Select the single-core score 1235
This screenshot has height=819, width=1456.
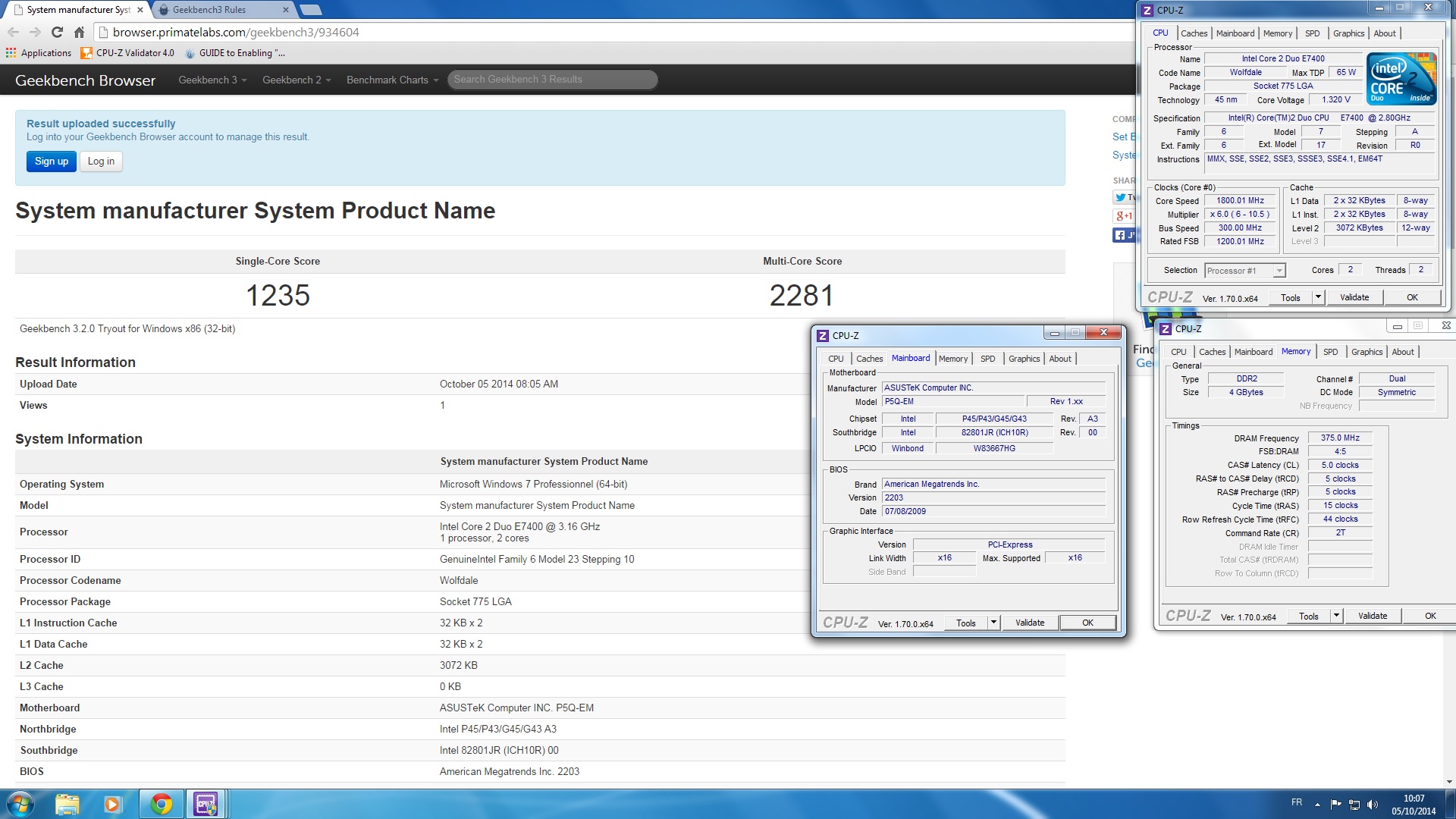click(278, 296)
